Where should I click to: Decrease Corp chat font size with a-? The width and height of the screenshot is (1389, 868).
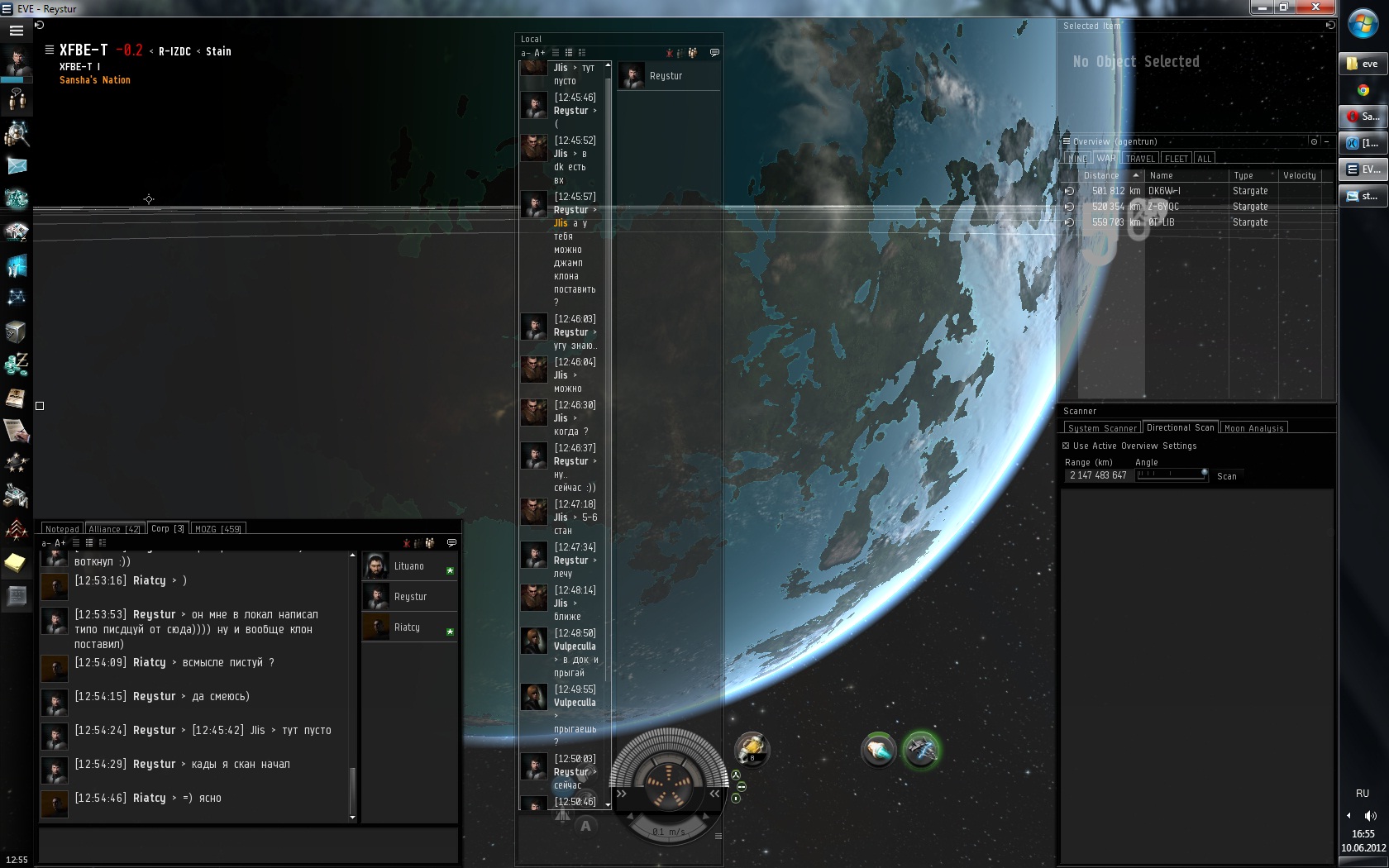coord(46,543)
